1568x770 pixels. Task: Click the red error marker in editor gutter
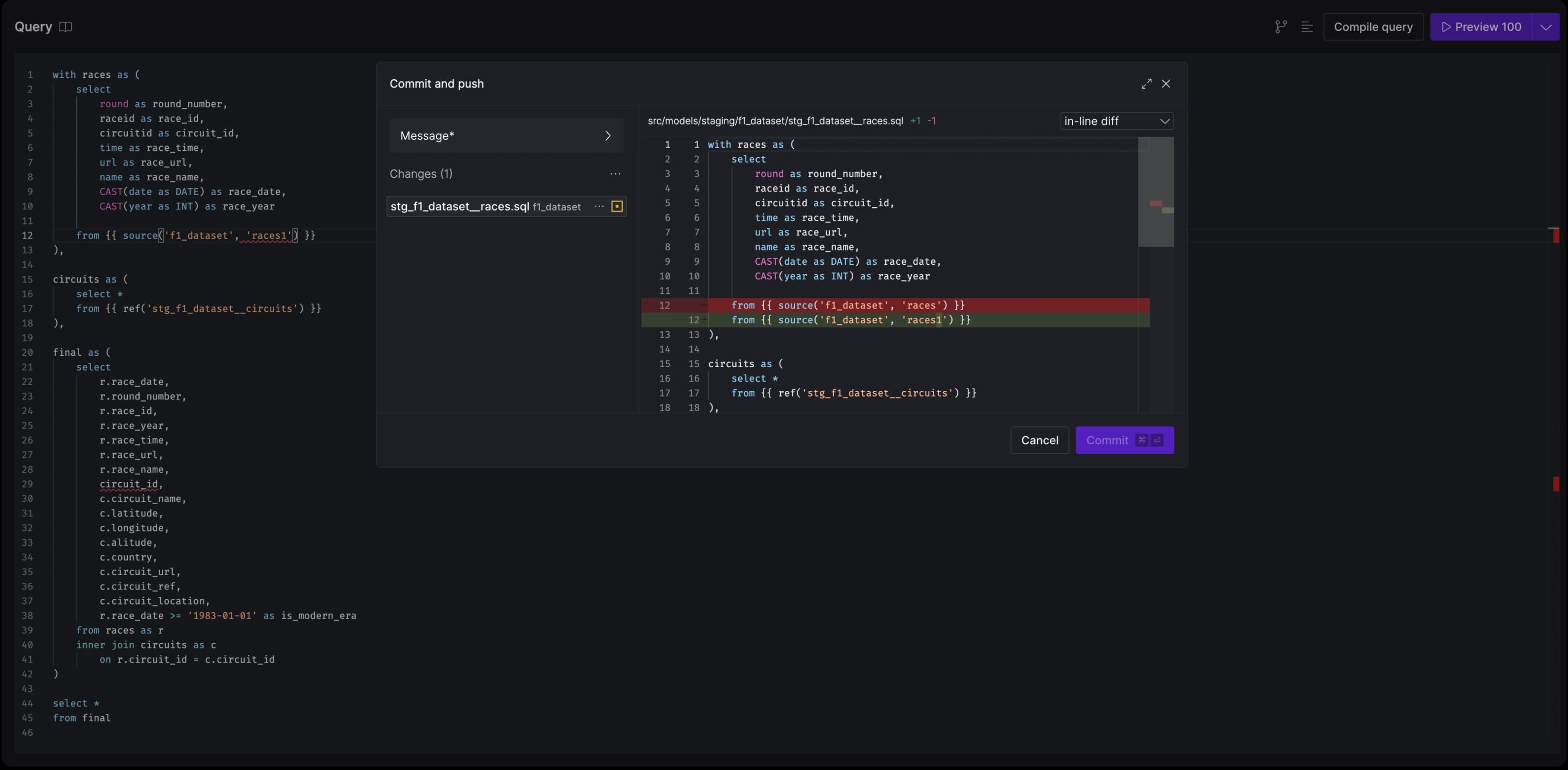pyautogui.click(x=1556, y=235)
